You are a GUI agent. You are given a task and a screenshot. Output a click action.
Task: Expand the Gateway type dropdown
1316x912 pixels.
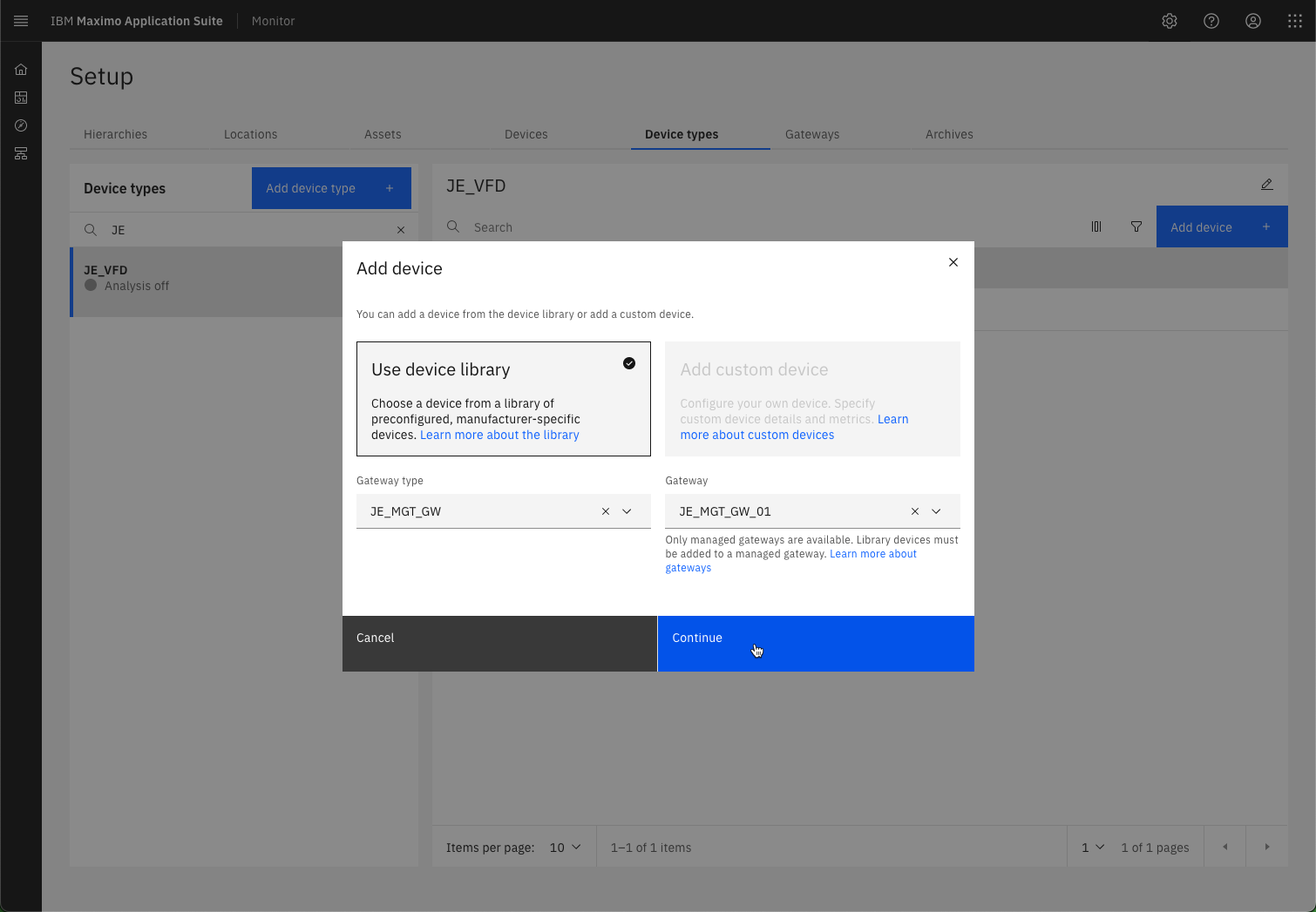pos(627,511)
